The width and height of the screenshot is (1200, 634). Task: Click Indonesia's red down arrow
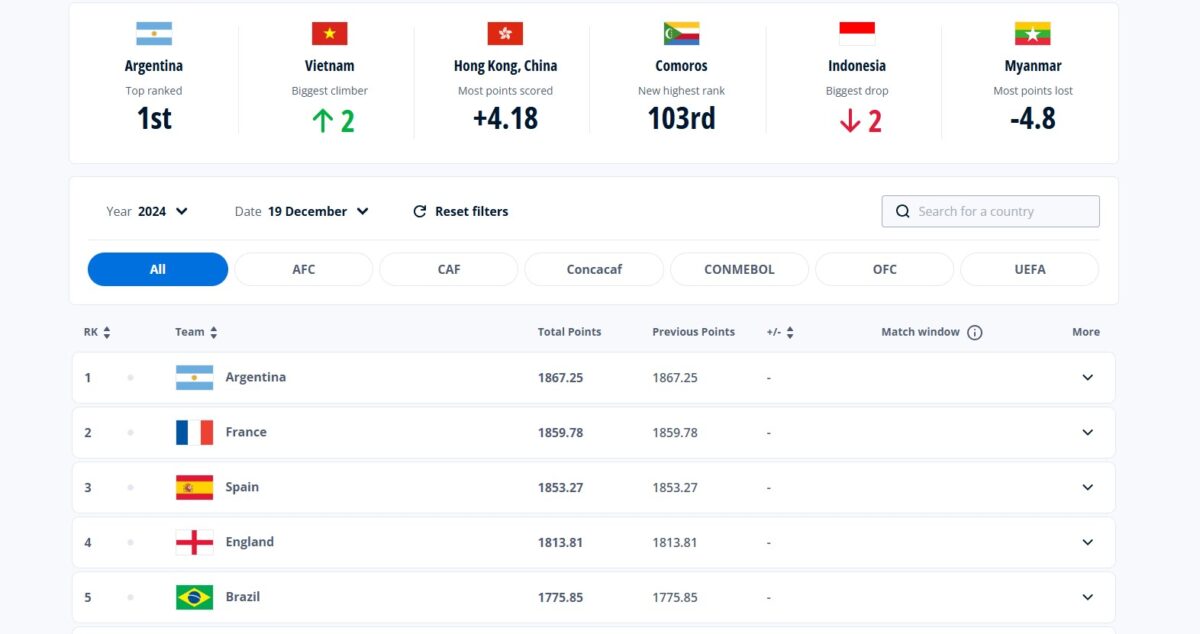[x=850, y=121]
